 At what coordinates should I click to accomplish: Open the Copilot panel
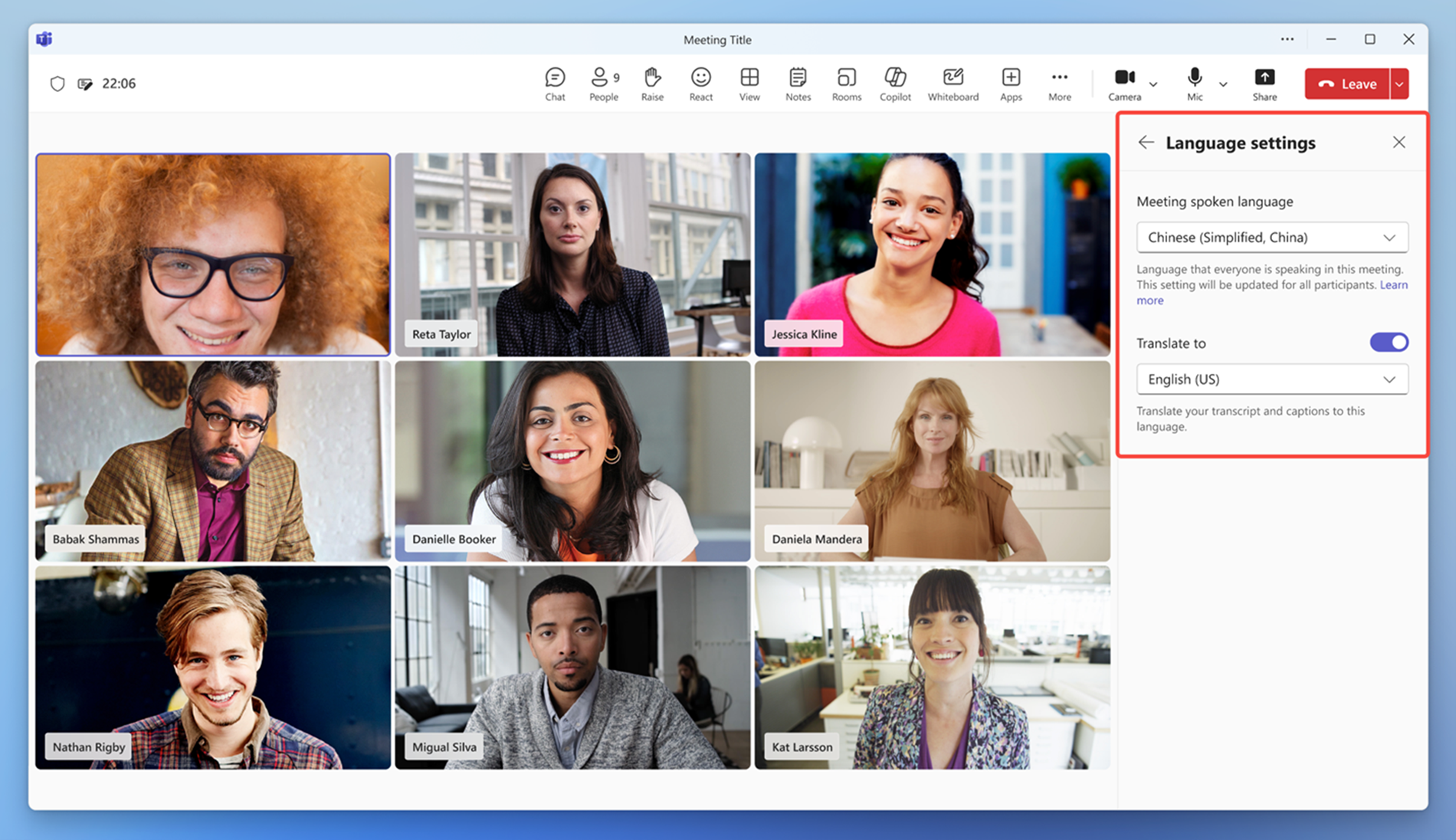pos(894,84)
